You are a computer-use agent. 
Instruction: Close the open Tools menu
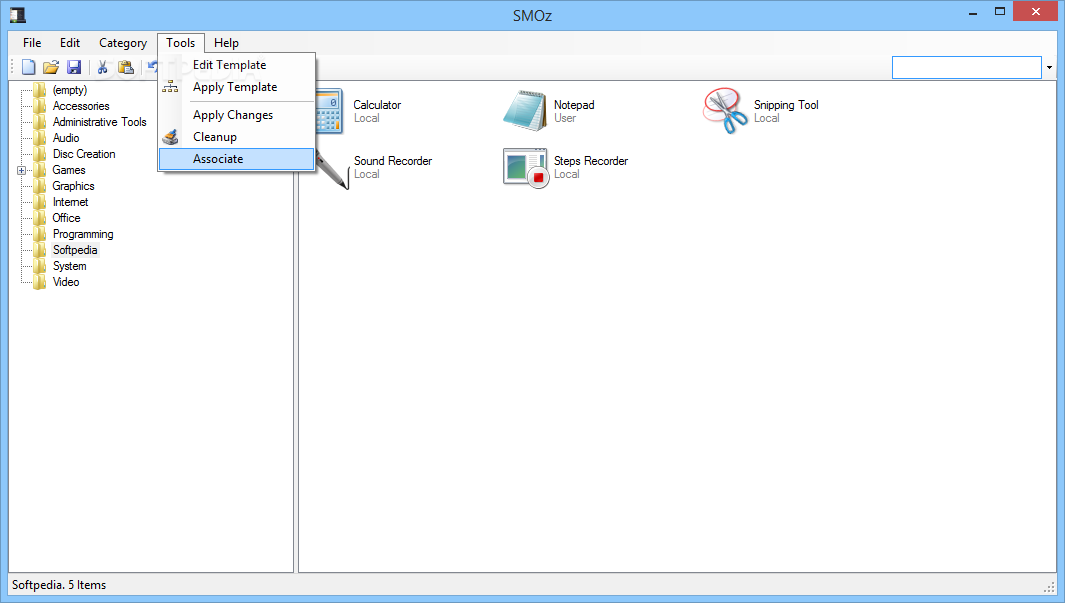181,43
